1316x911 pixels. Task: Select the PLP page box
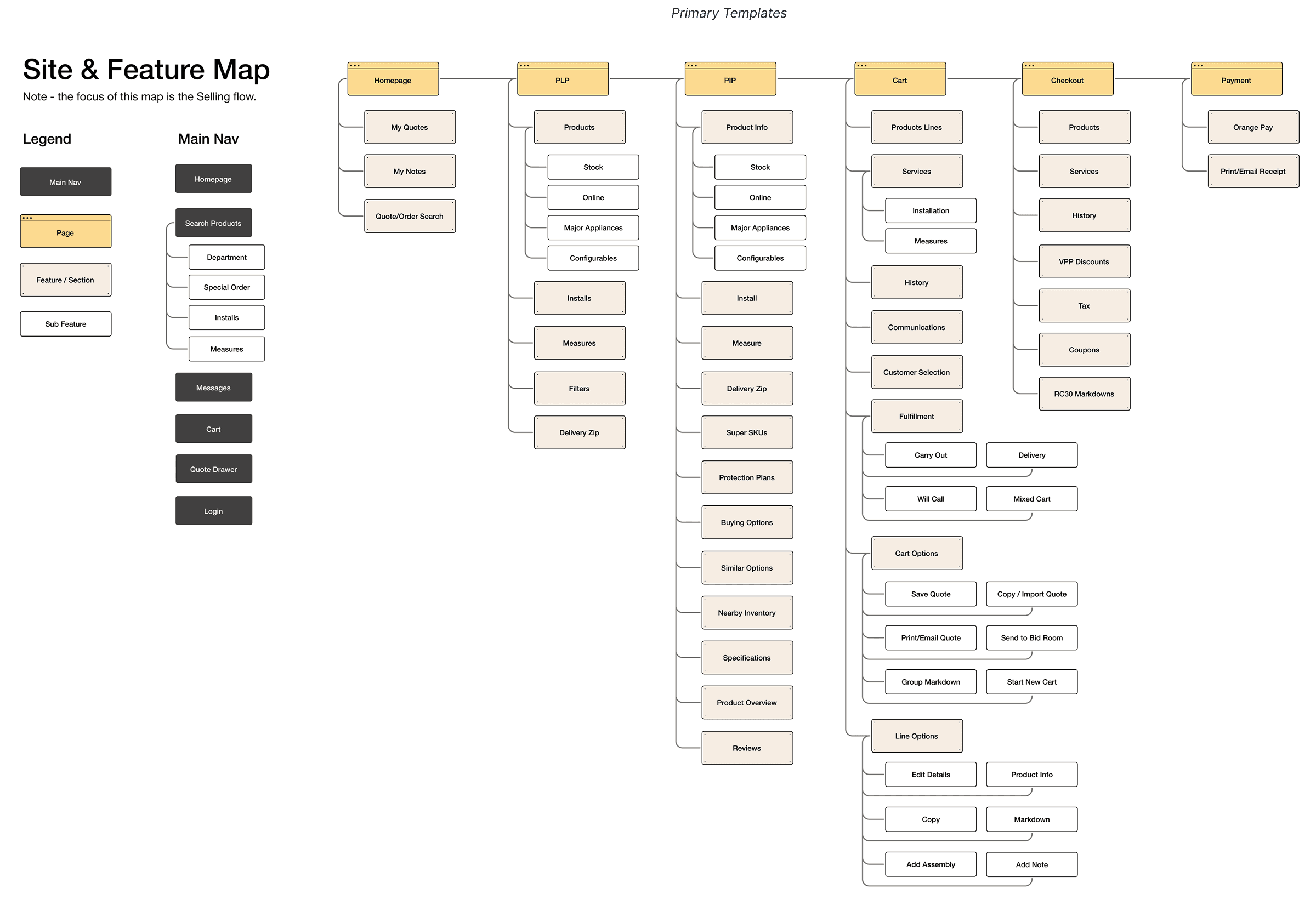click(x=563, y=81)
